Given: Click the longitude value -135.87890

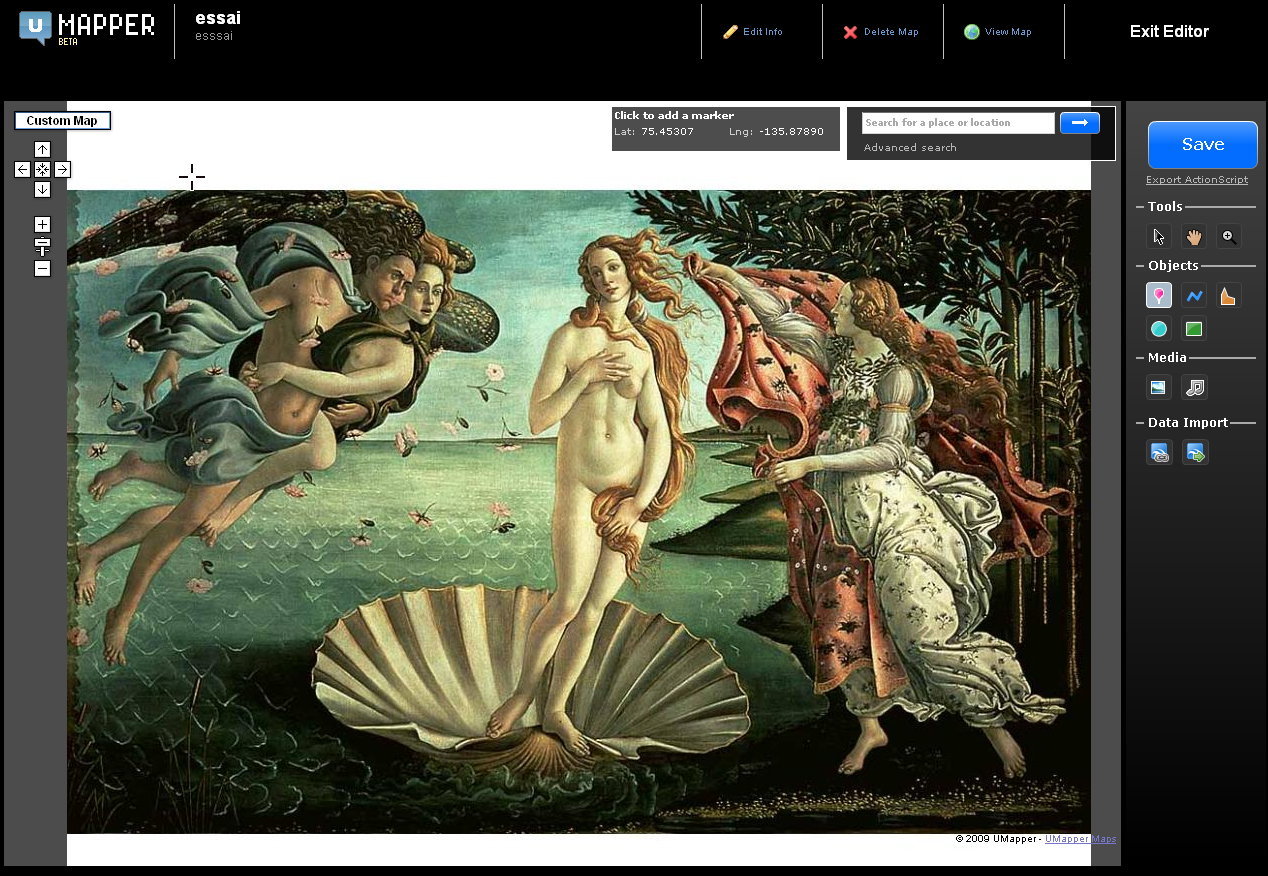Looking at the screenshot, I should pos(790,132).
